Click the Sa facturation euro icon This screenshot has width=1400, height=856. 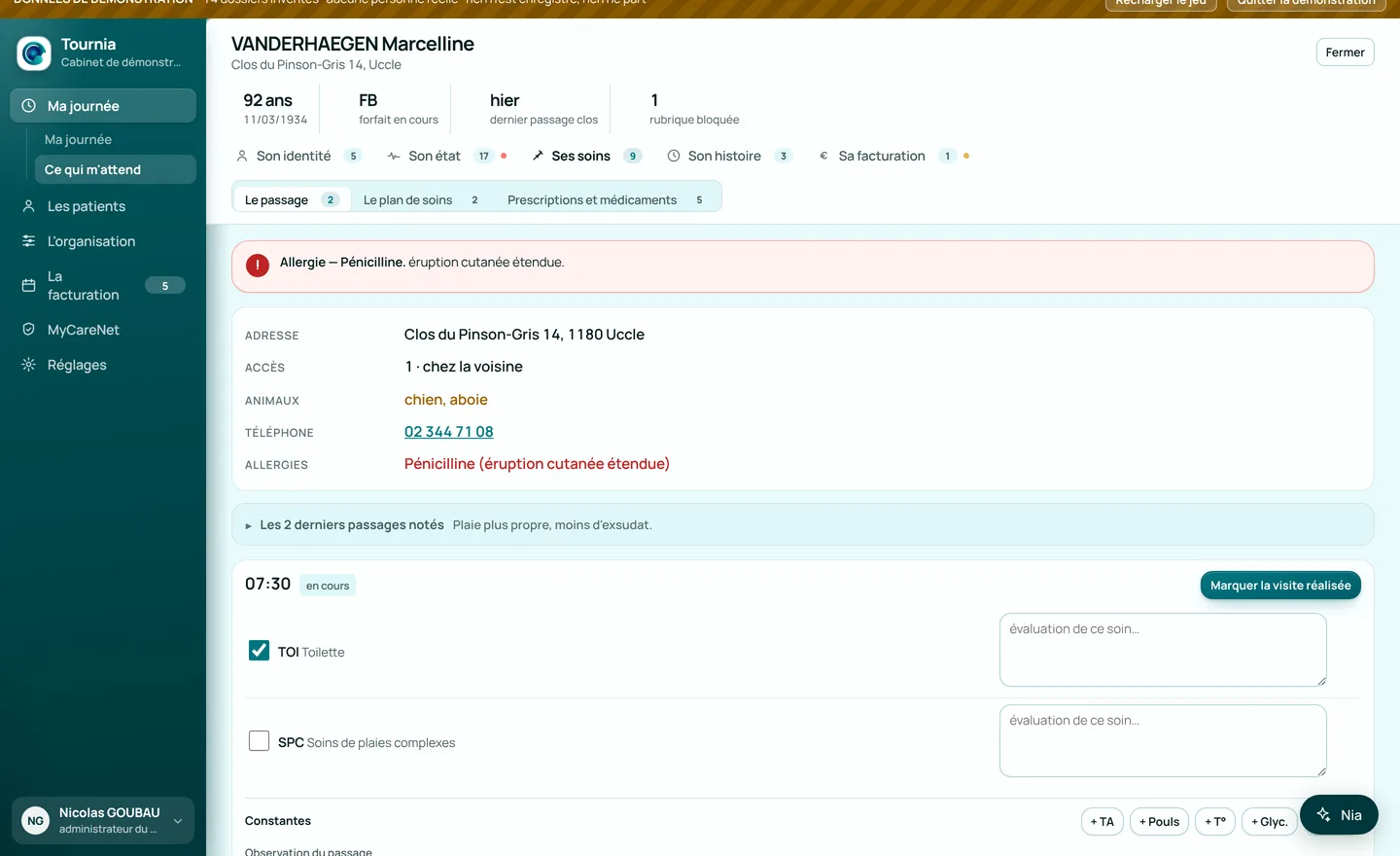(x=824, y=156)
